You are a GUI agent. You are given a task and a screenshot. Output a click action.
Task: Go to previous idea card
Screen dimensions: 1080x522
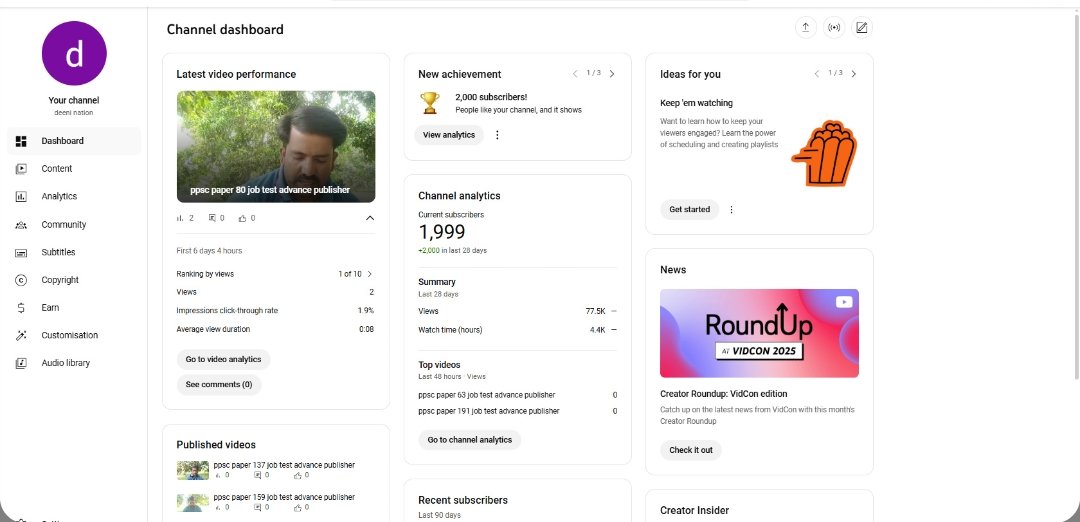coord(817,74)
